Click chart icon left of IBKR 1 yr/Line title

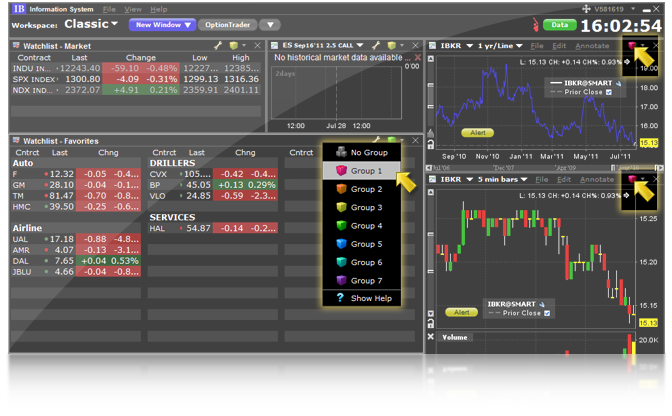432,45
